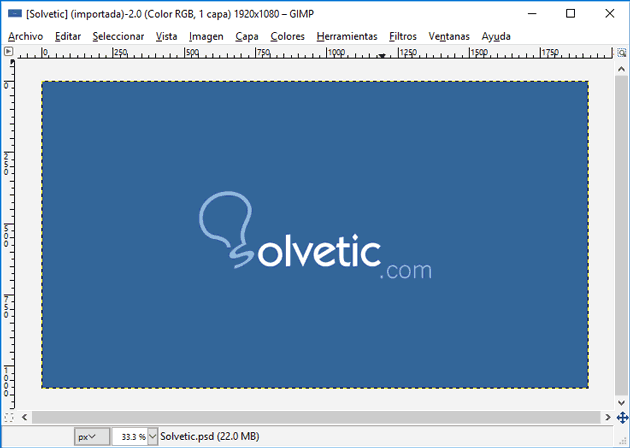Viewport: 630px width, 448px height.
Task: Click the vertical scrollbar up arrow
Action: coord(622,69)
